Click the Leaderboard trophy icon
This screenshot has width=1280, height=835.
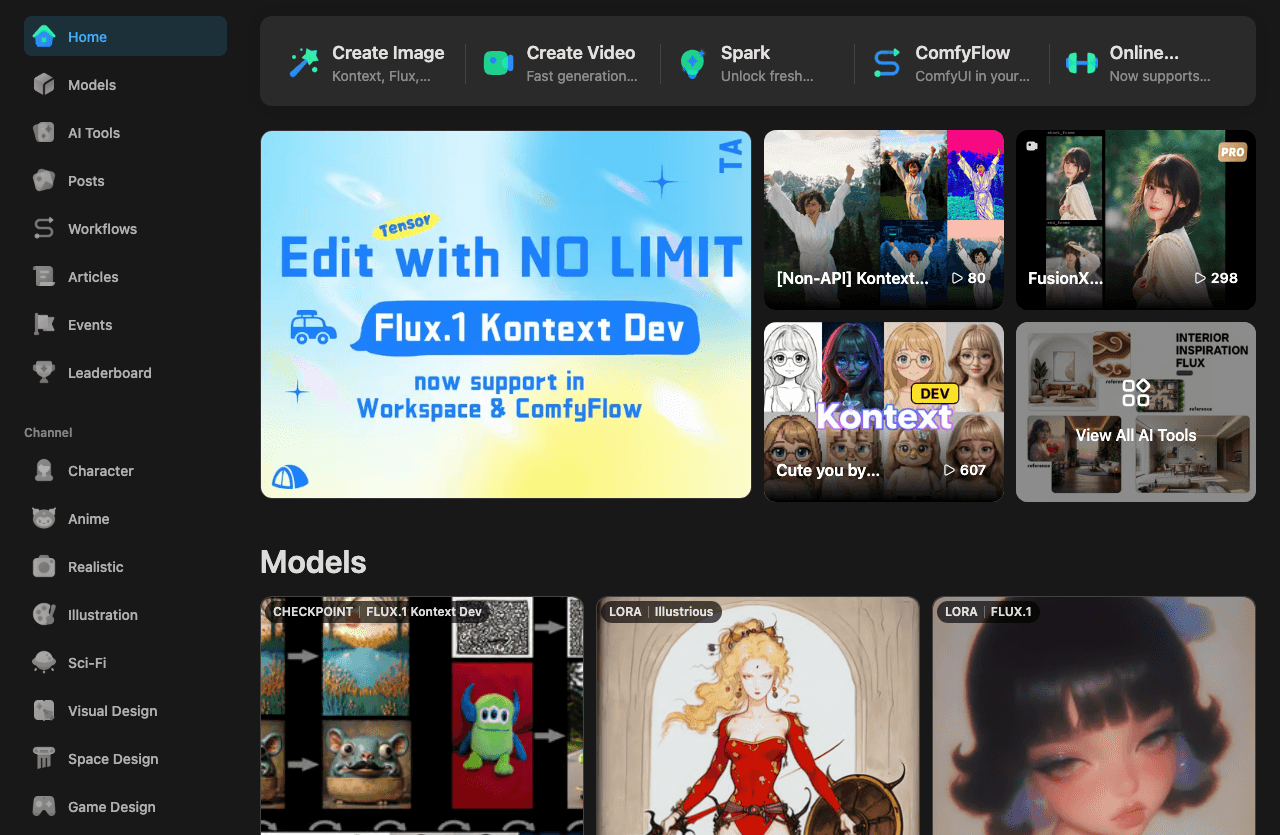tap(44, 373)
